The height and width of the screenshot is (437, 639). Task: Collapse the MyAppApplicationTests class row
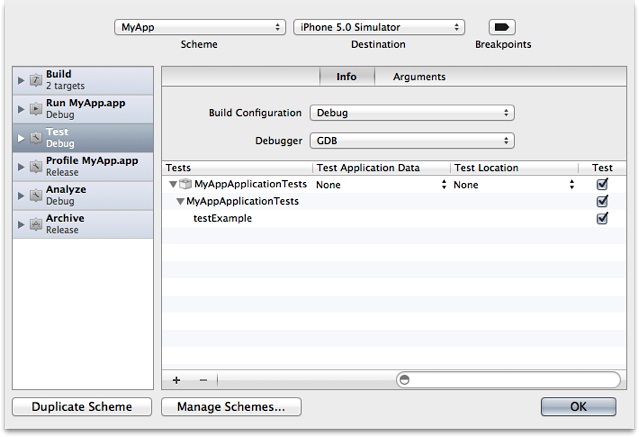coord(180,201)
